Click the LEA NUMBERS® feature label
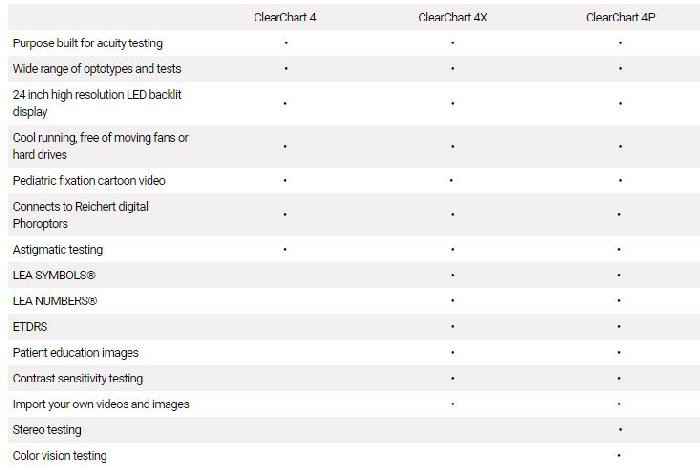The height and width of the screenshot is (468, 700). point(55,301)
